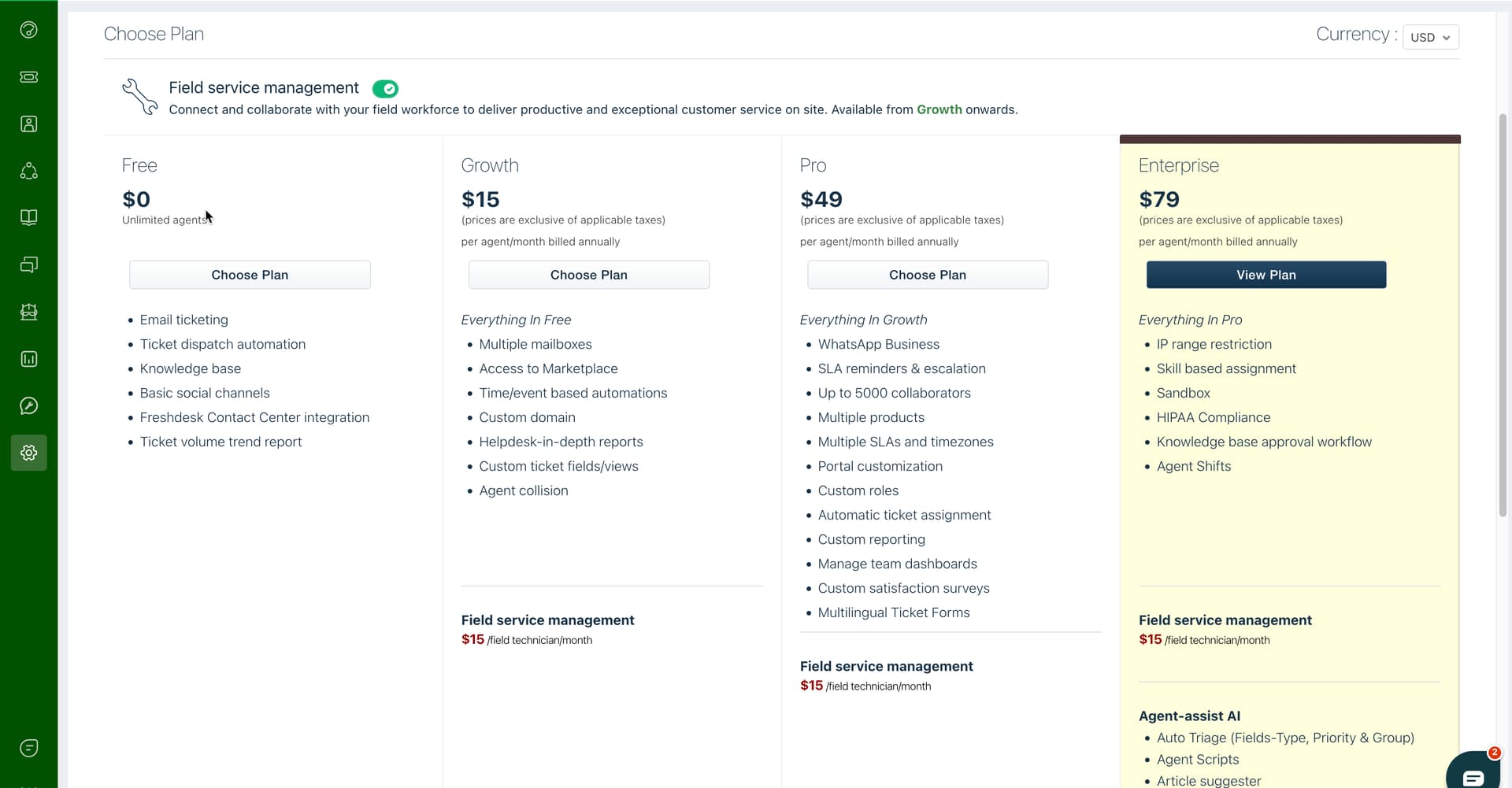Image resolution: width=1512 pixels, height=788 pixels.
Task: Open the chat bubble icon at sidebar bottom
Action: [x=28, y=748]
